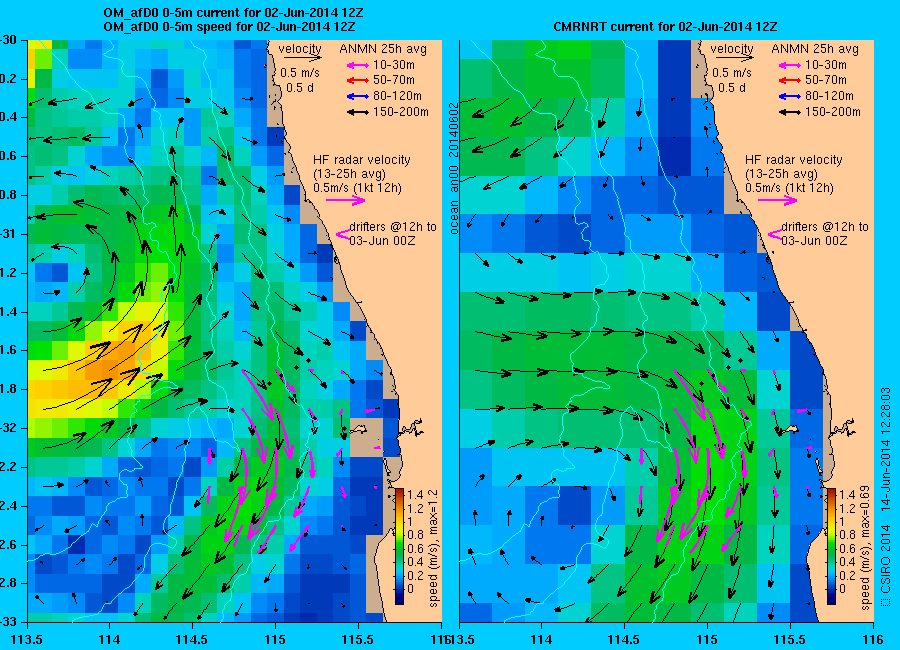Click the '115' longitude tick on right map
The width and height of the screenshot is (900, 650).
(707, 640)
